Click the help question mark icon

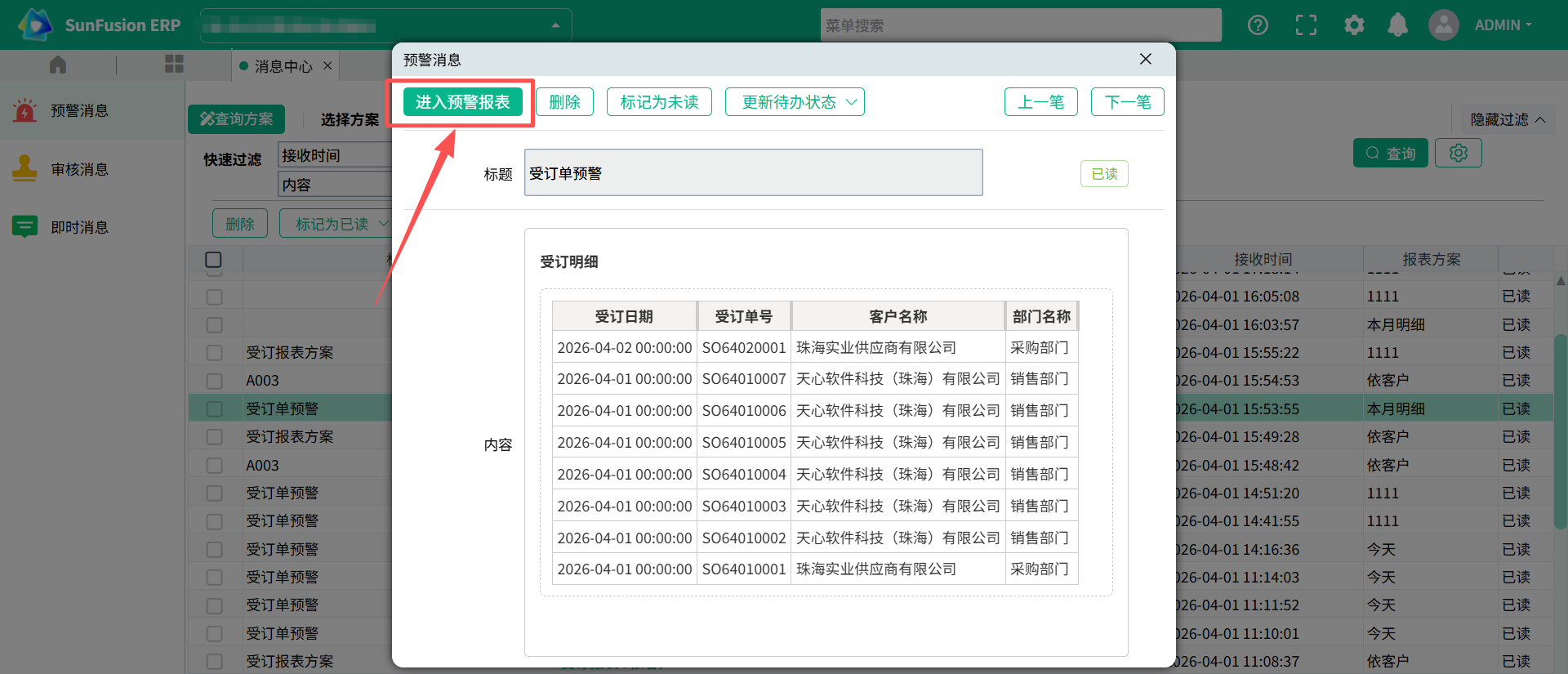click(1258, 25)
